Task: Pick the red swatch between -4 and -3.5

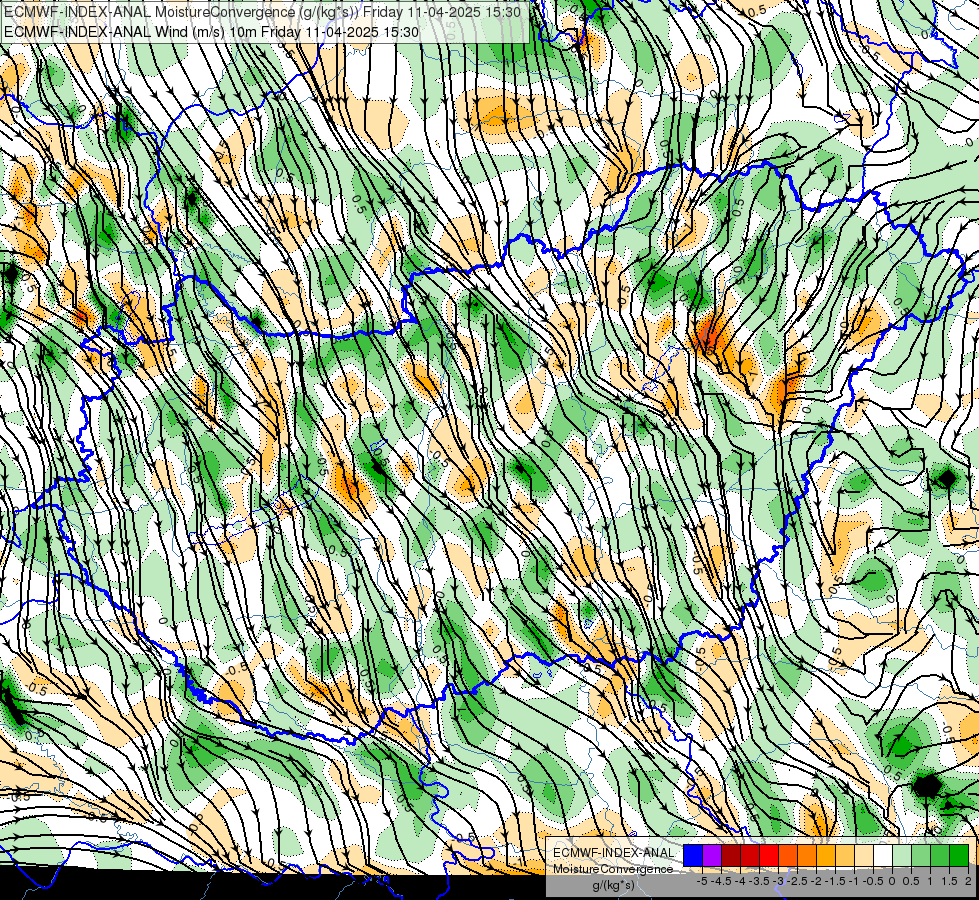Action: pyautogui.click(x=750, y=856)
